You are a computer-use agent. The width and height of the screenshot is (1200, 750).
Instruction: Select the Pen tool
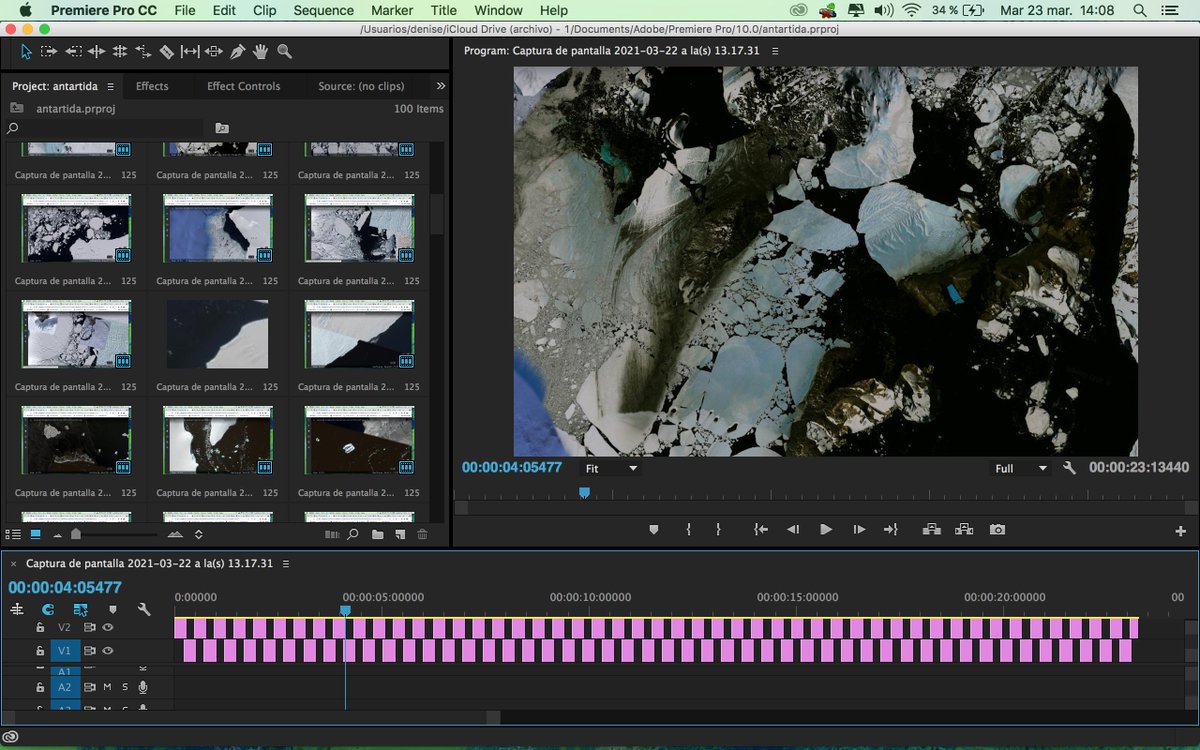tap(237, 51)
